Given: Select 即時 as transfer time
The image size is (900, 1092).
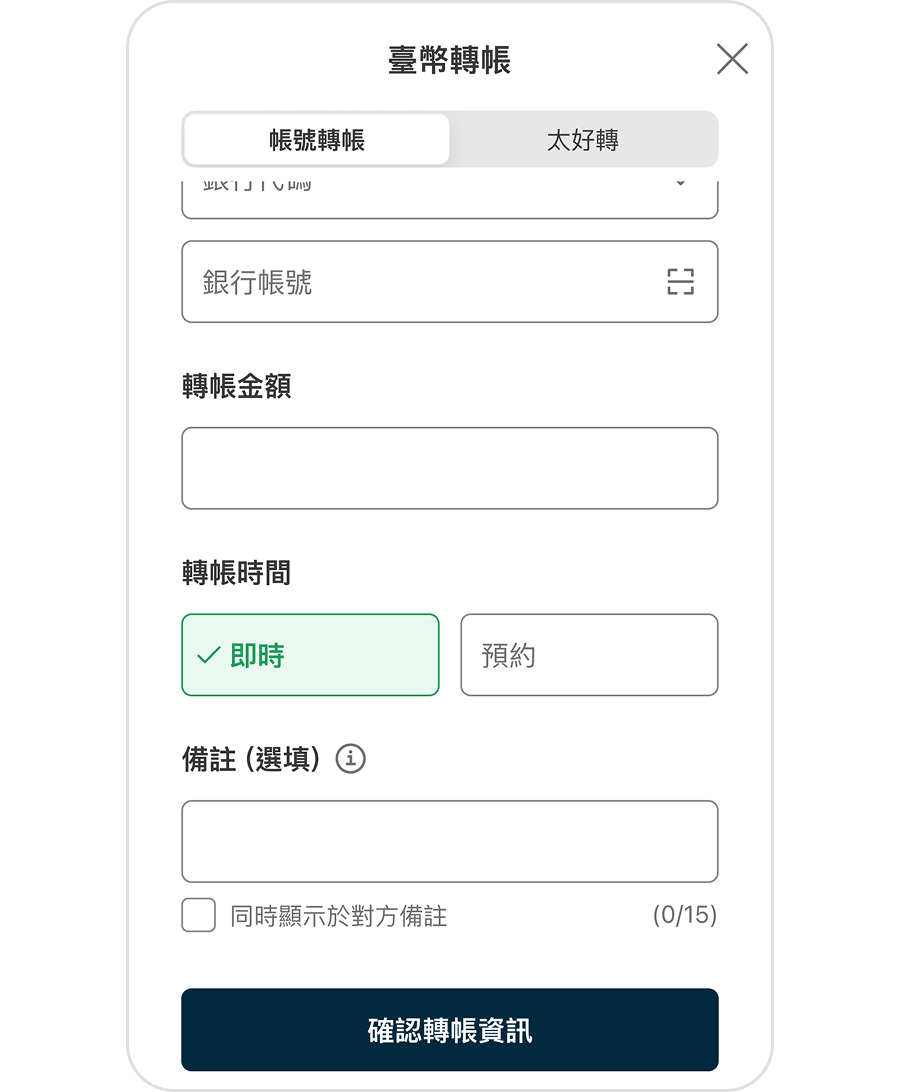Looking at the screenshot, I should (310, 655).
